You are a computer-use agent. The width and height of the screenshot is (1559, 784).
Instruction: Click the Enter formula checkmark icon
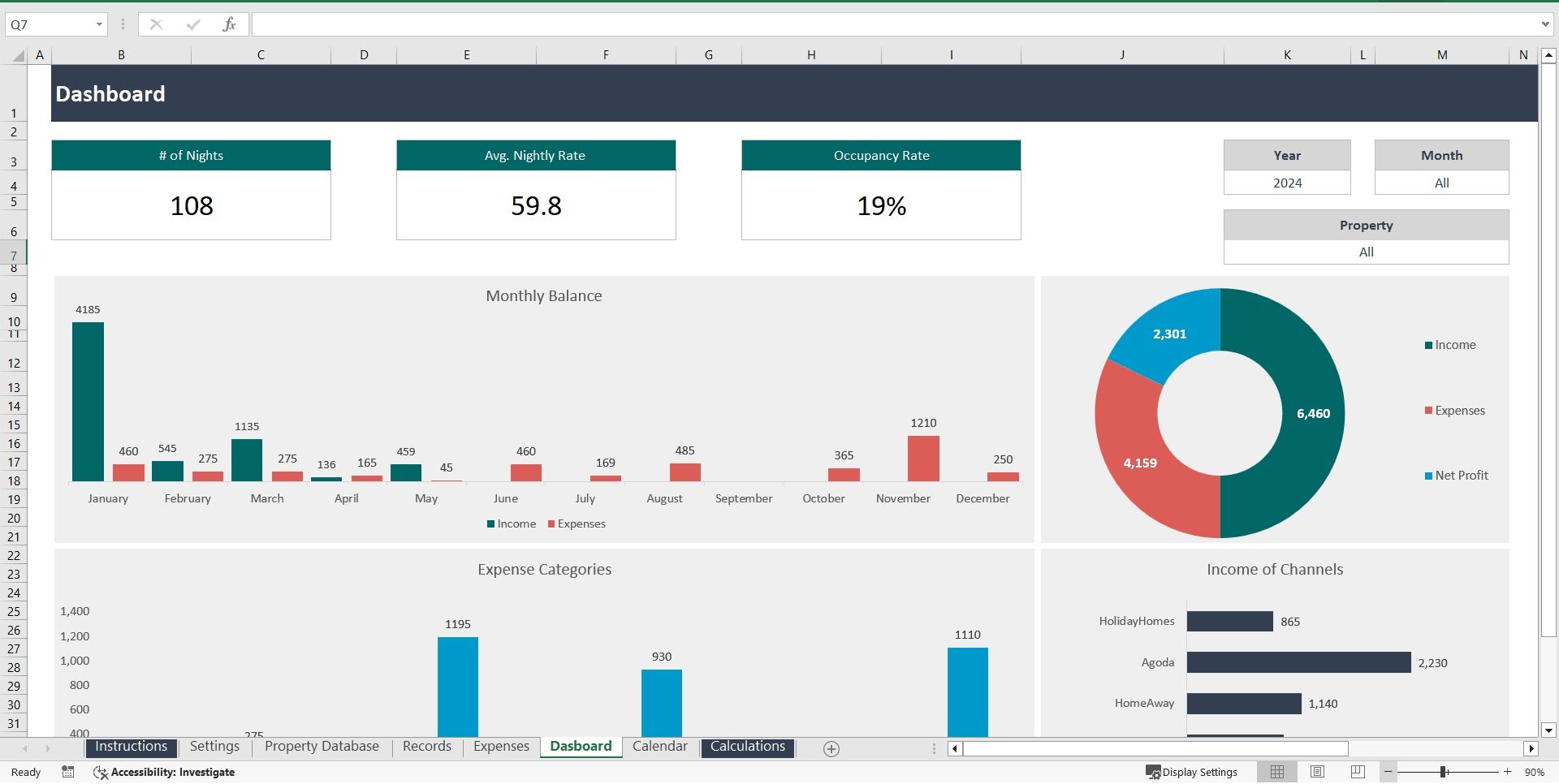(x=192, y=24)
